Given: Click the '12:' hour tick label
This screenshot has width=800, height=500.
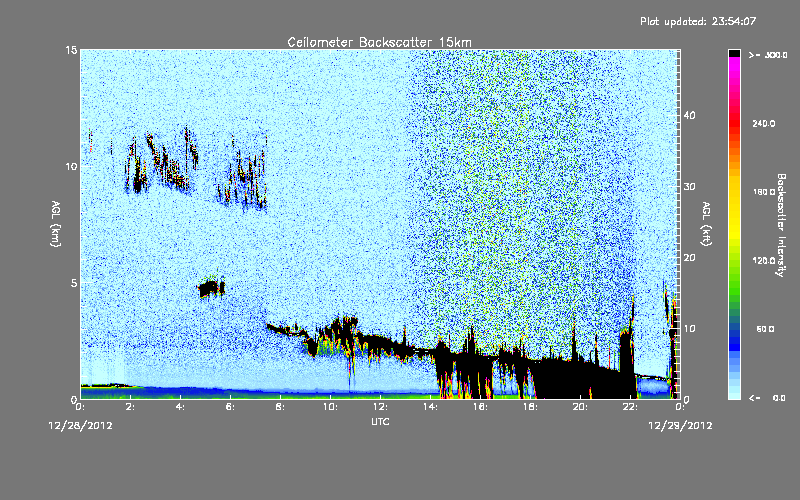Looking at the screenshot, I should (x=380, y=407).
